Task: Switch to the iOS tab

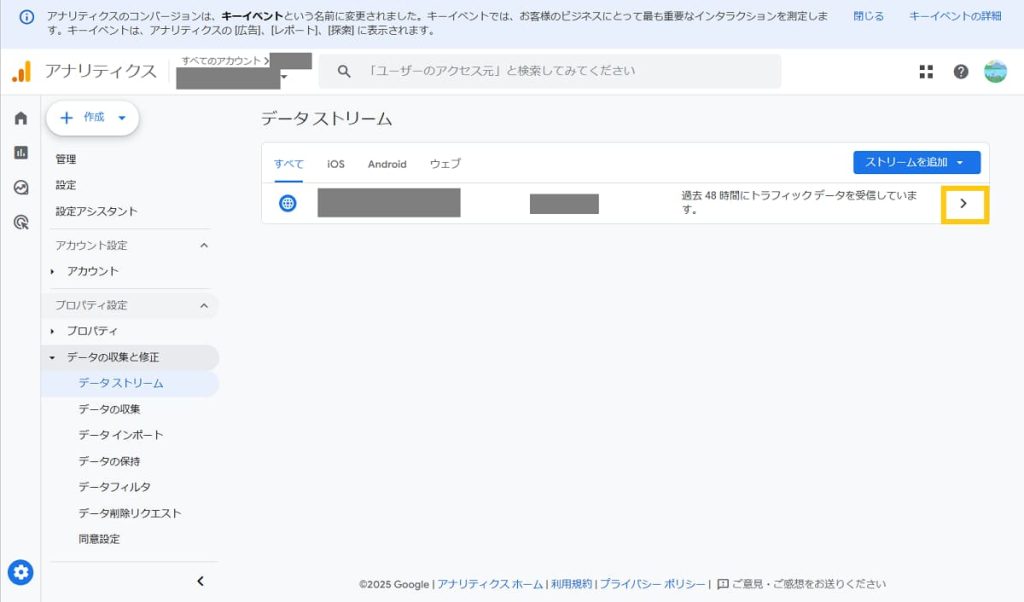Action: [x=336, y=164]
